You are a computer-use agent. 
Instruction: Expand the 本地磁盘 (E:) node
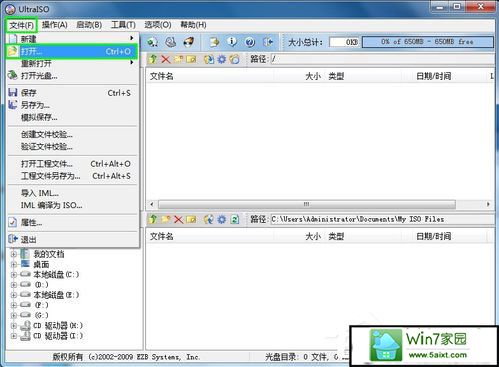tap(14, 295)
